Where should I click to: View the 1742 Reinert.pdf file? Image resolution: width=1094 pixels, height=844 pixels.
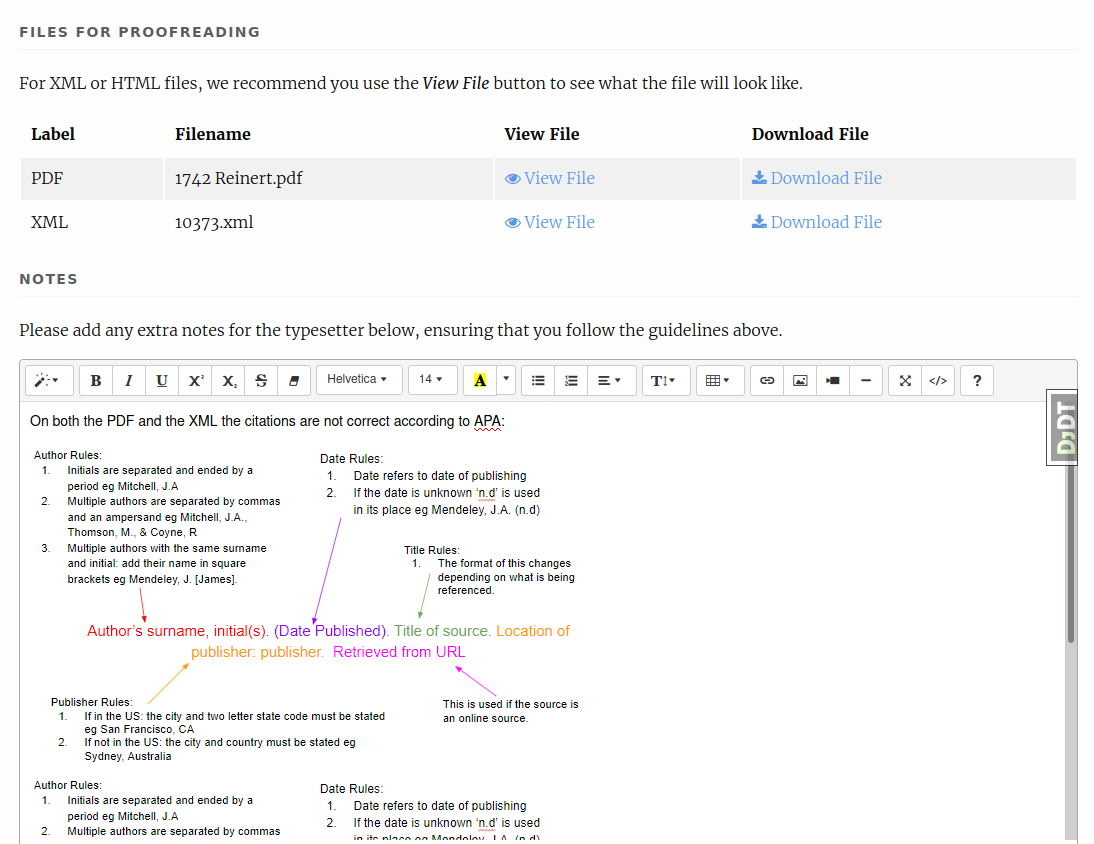[550, 178]
